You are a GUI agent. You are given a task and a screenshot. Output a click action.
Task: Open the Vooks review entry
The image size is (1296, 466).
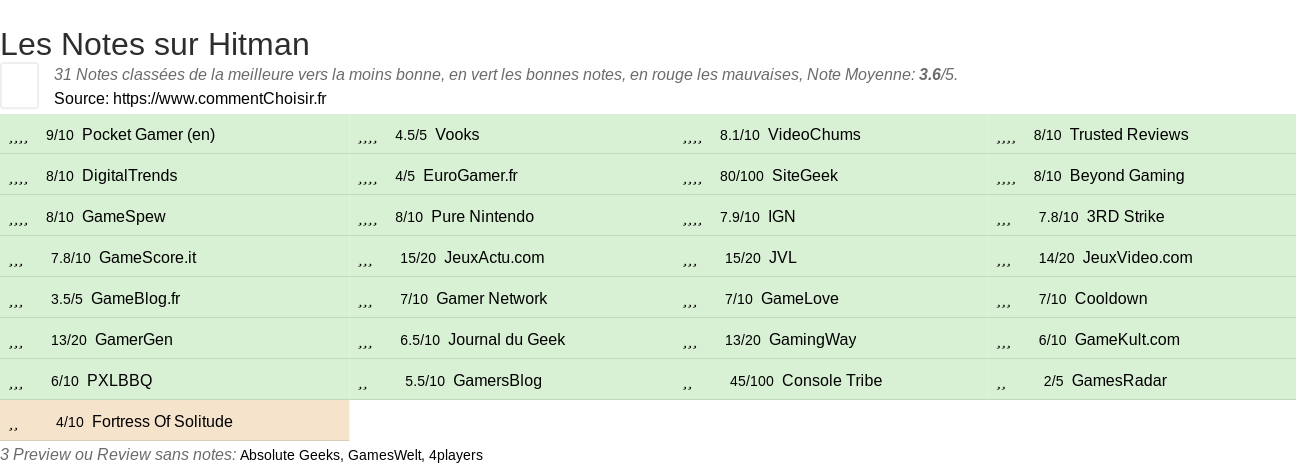coord(457,135)
